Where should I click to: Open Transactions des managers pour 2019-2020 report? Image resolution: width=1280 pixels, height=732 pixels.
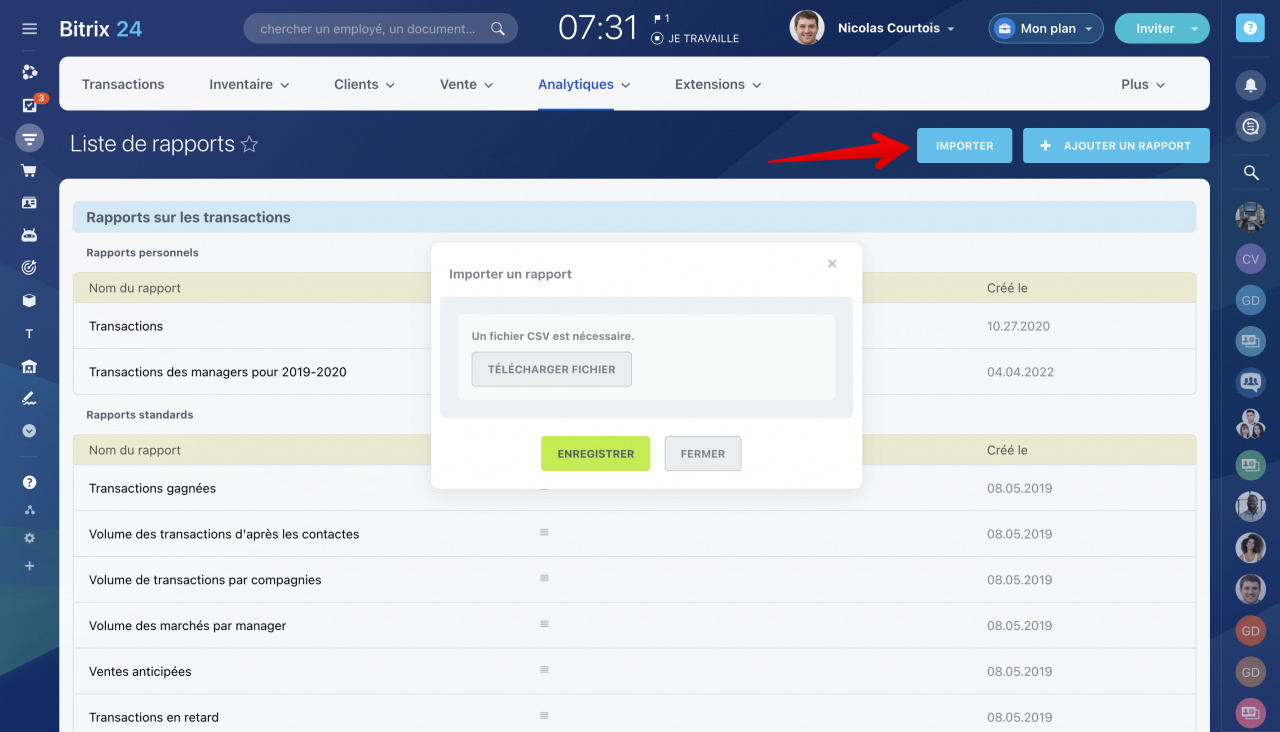pyautogui.click(x=218, y=372)
